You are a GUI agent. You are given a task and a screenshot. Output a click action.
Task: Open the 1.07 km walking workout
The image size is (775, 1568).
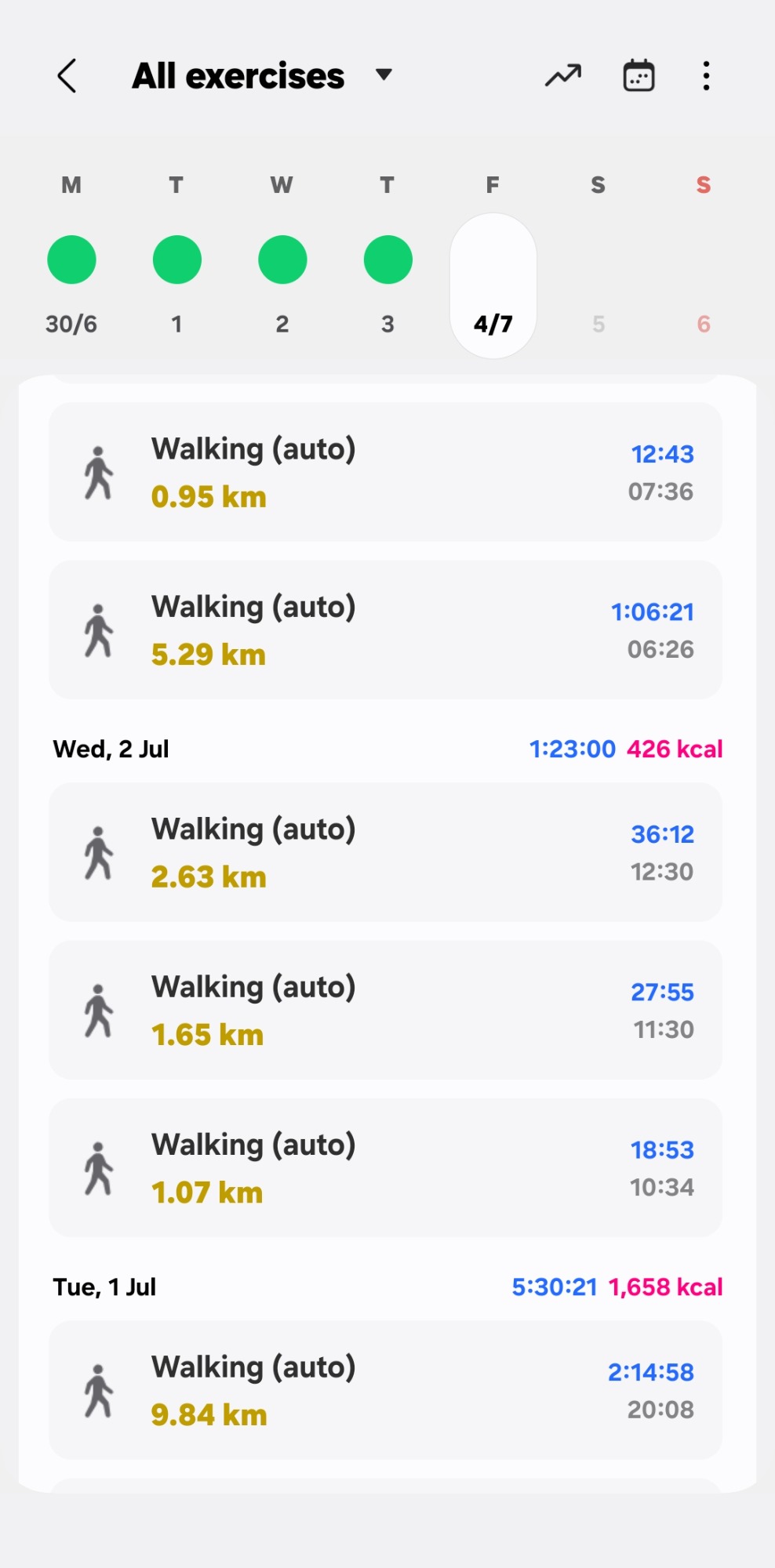click(385, 1167)
